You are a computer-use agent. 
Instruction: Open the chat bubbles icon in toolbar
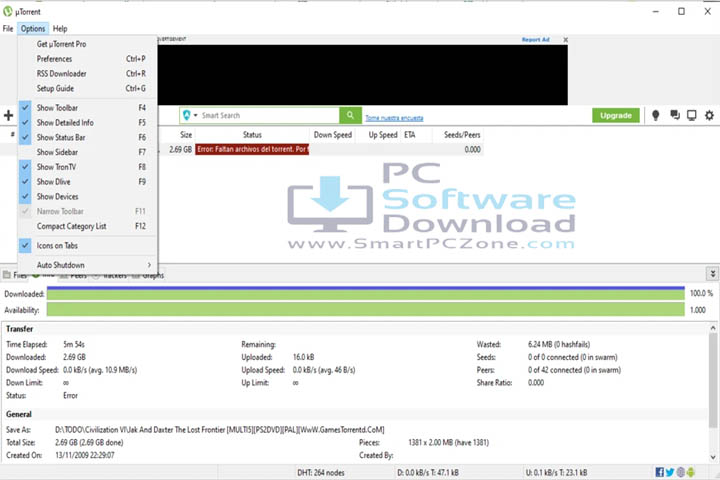pyautogui.click(x=675, y=115)
